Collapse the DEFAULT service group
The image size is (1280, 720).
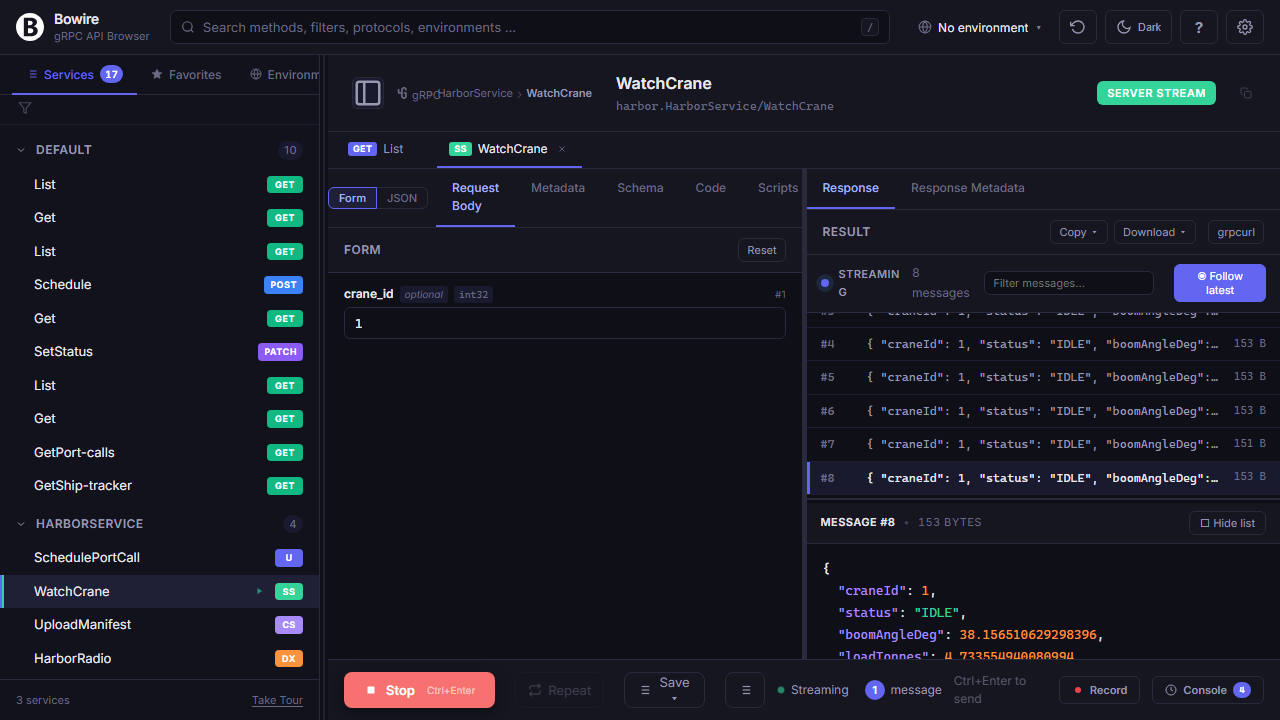[160, 150]
